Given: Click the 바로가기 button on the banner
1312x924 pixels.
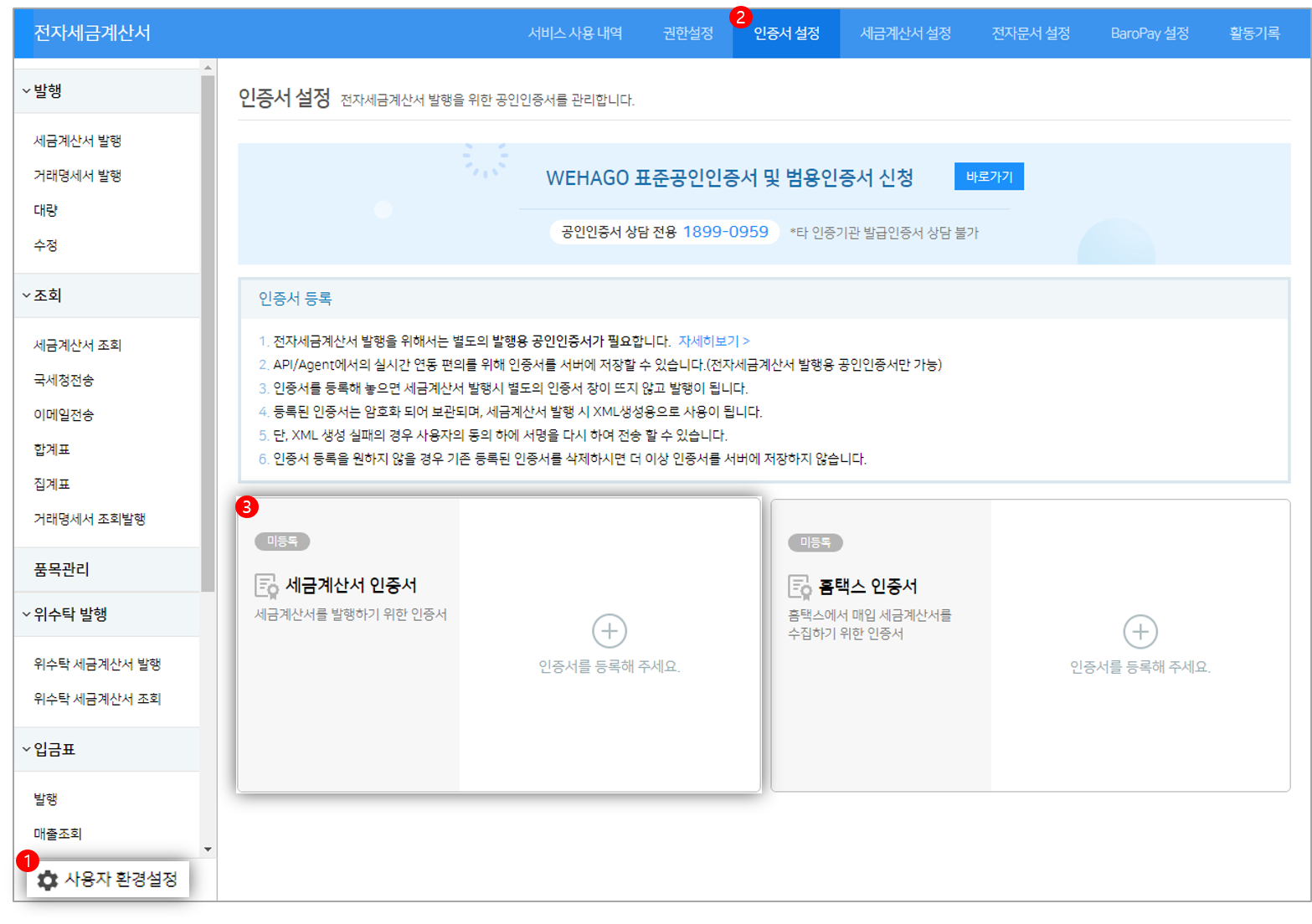Looking at the screenshot, I should tap(988, 177).
